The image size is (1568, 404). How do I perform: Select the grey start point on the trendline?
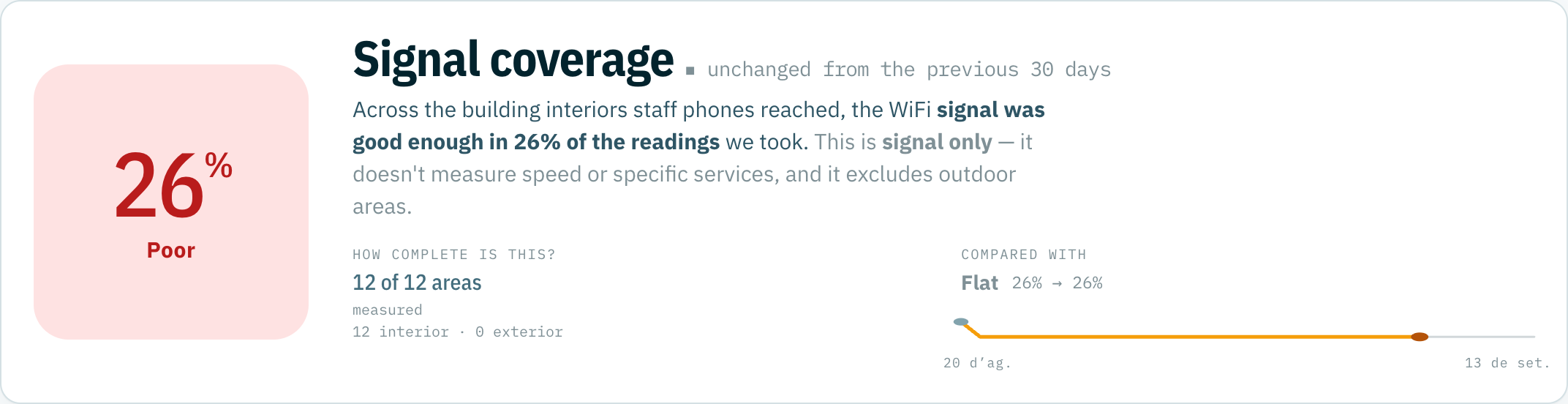tap(961, 322)
